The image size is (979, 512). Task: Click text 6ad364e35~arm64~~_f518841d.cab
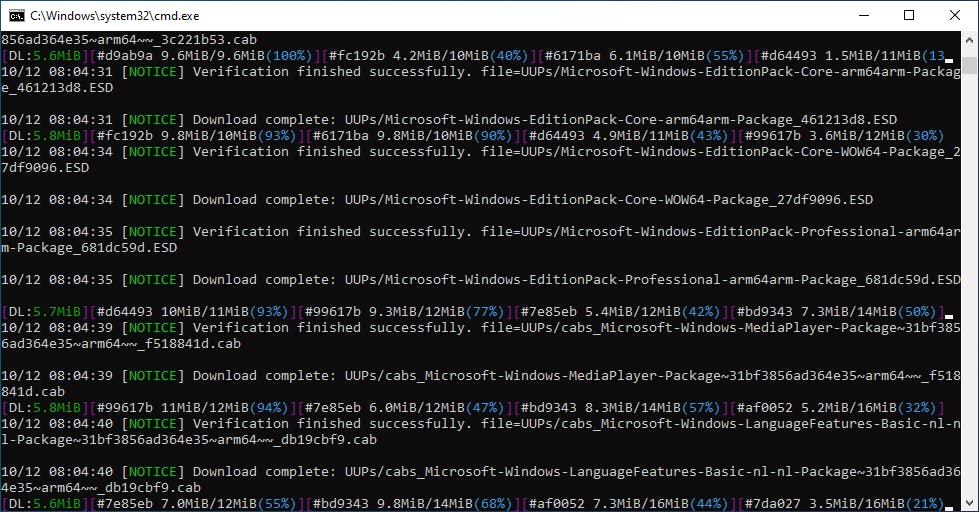pyautogui.click(x=121, y=343)
